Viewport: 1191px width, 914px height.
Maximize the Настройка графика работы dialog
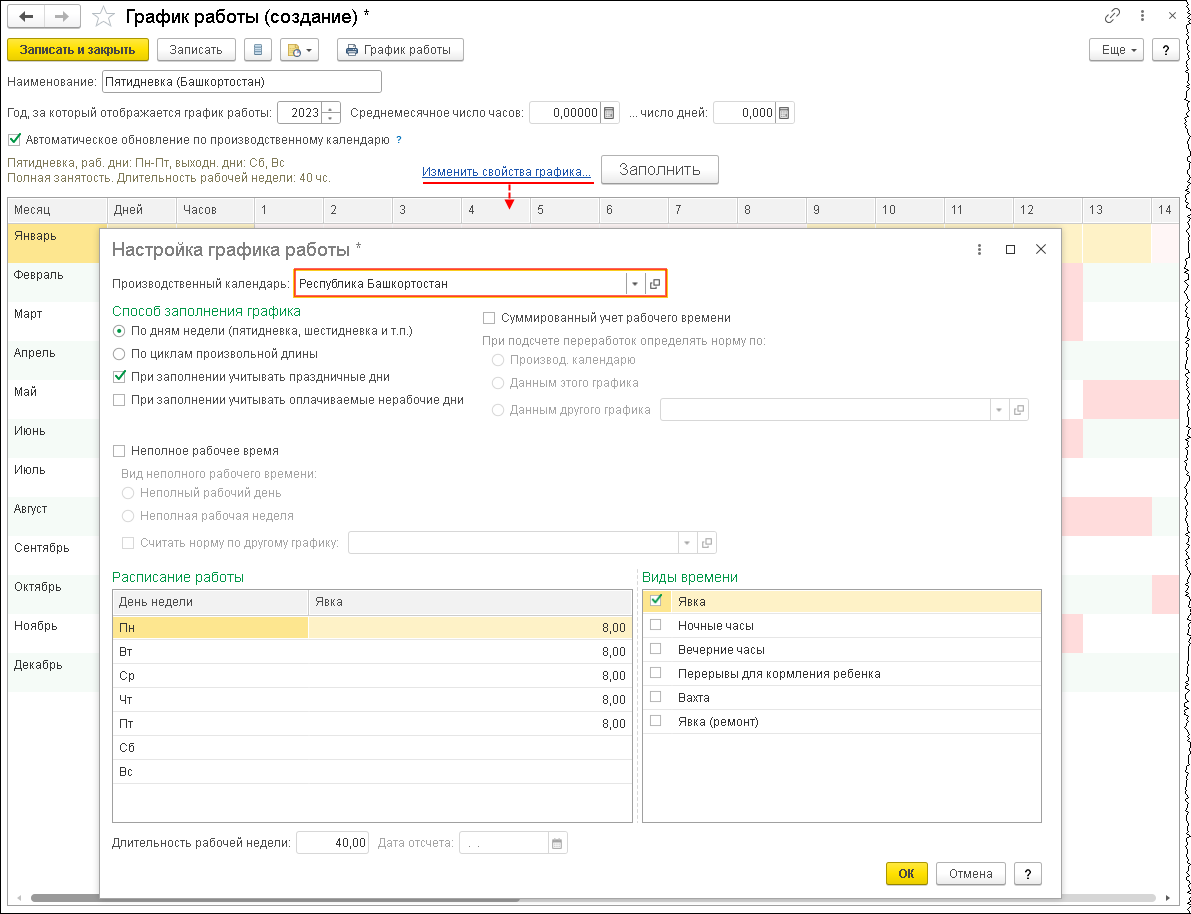pos(1010,249)
